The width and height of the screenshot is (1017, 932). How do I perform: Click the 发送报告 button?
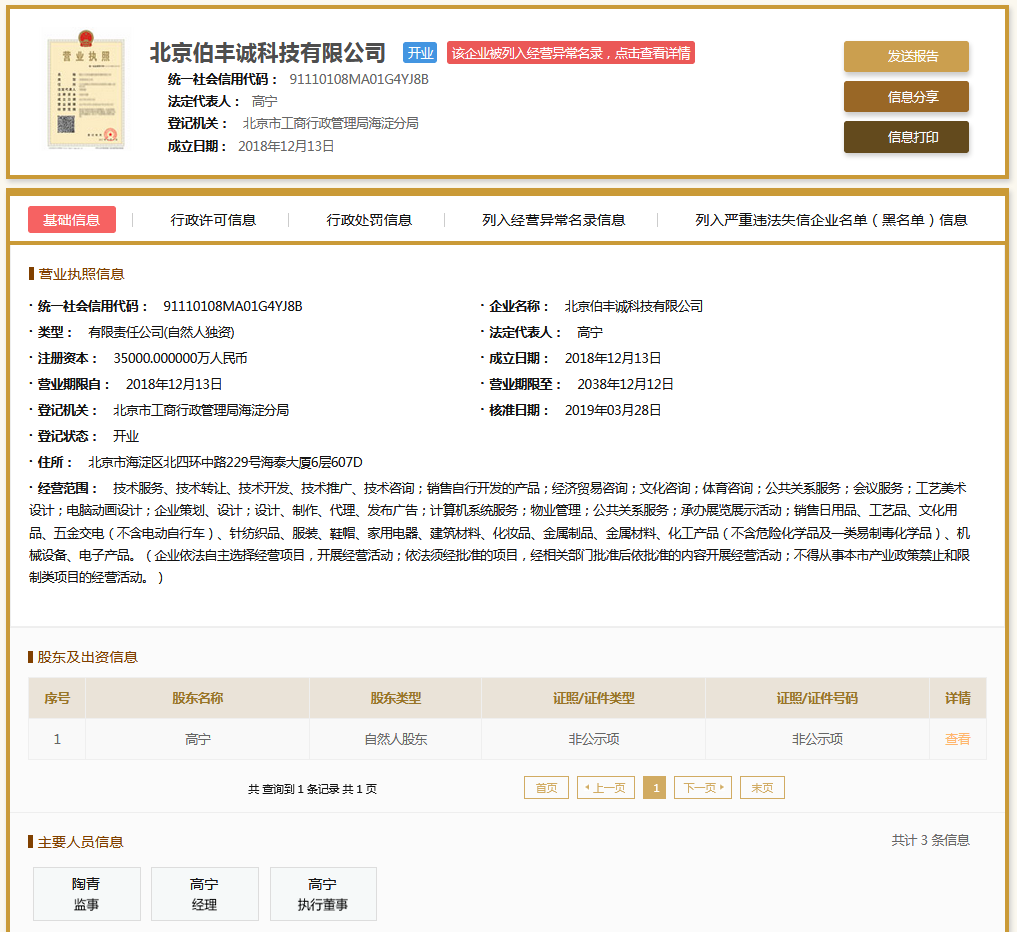click(x=905, y=57)
